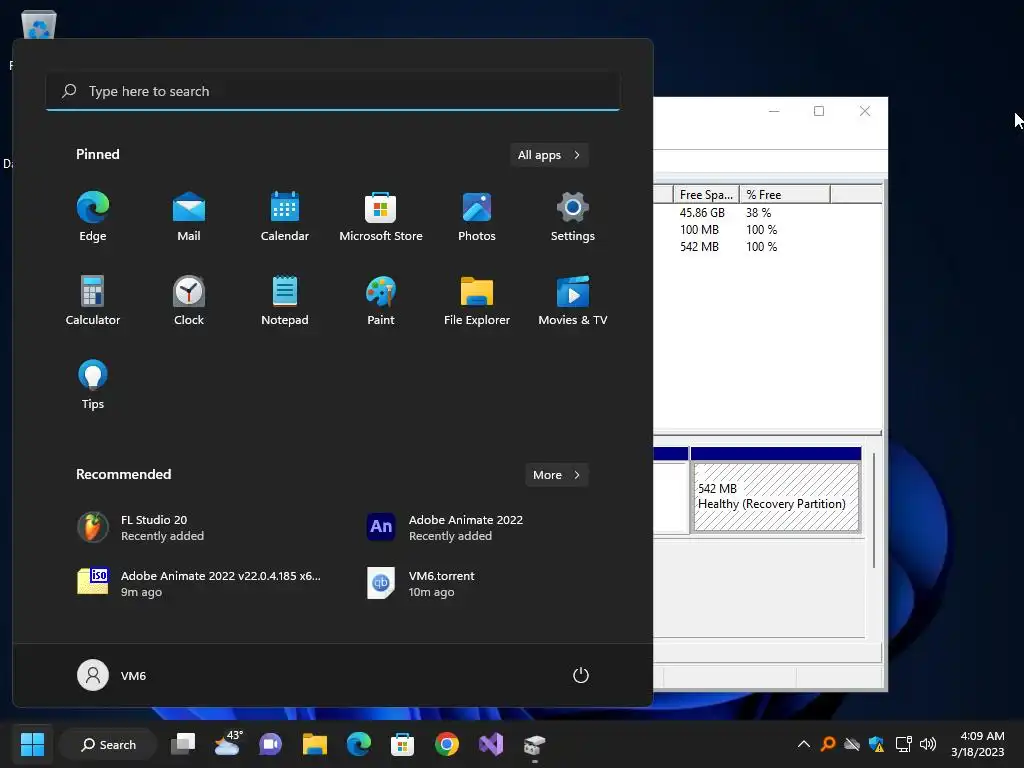Launch Google Chrome from the taskbar
Image resolution: width=1024 pixels, height=768 pixels.
(447, 744)
